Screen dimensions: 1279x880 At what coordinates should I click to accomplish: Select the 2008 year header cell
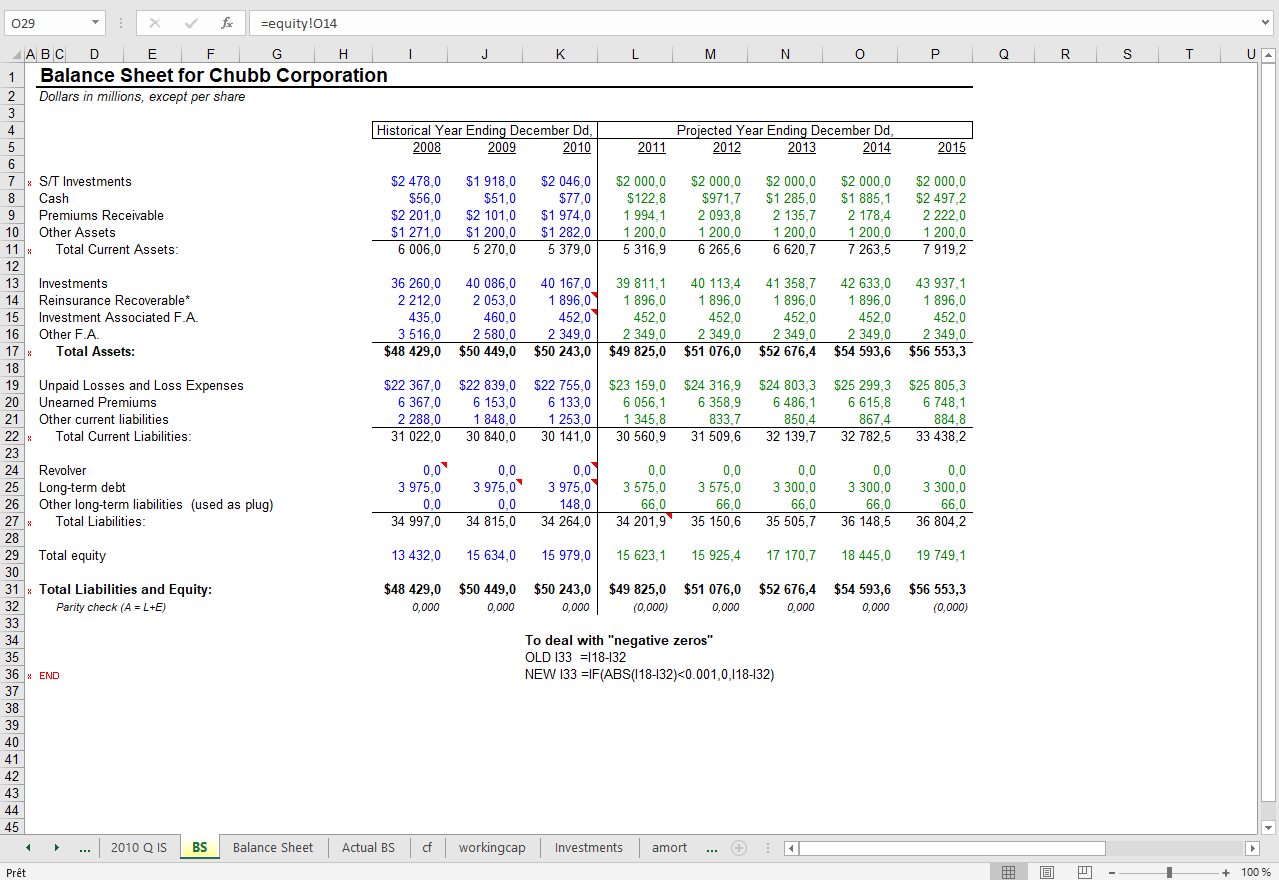pyautogui.click(x=426, y=147)
